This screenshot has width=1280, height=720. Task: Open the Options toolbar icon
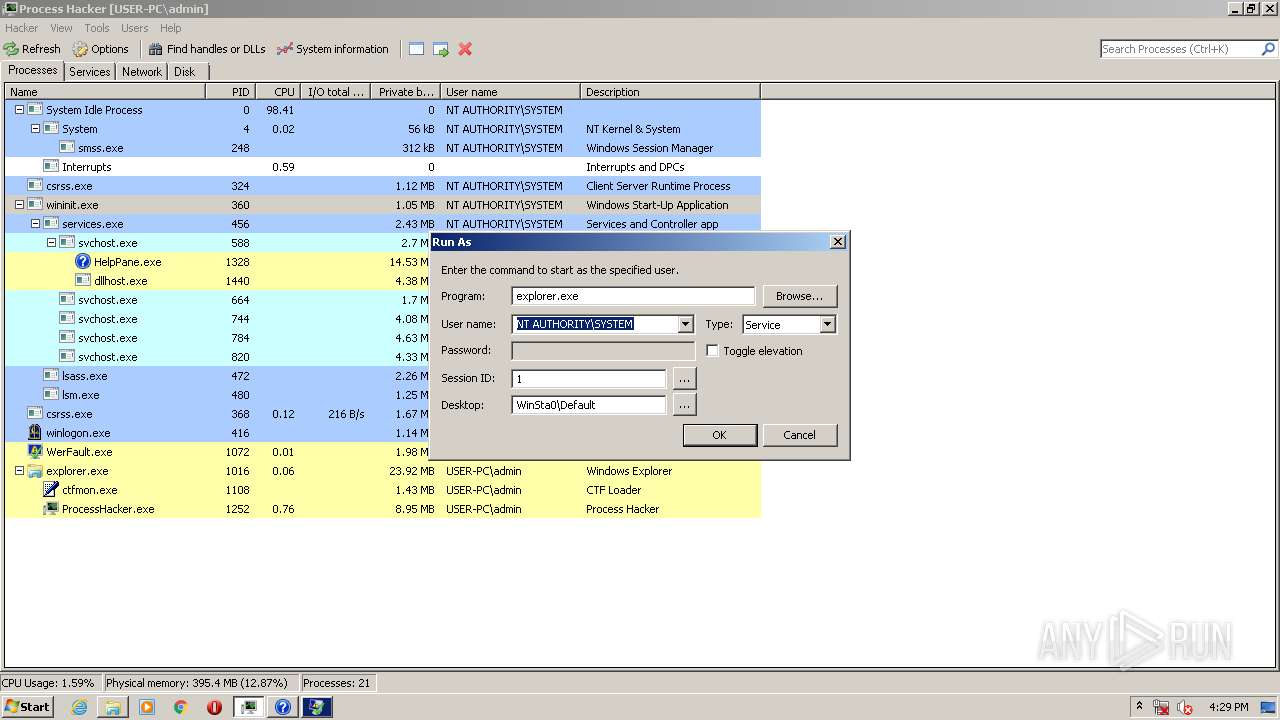pos(80,49)
